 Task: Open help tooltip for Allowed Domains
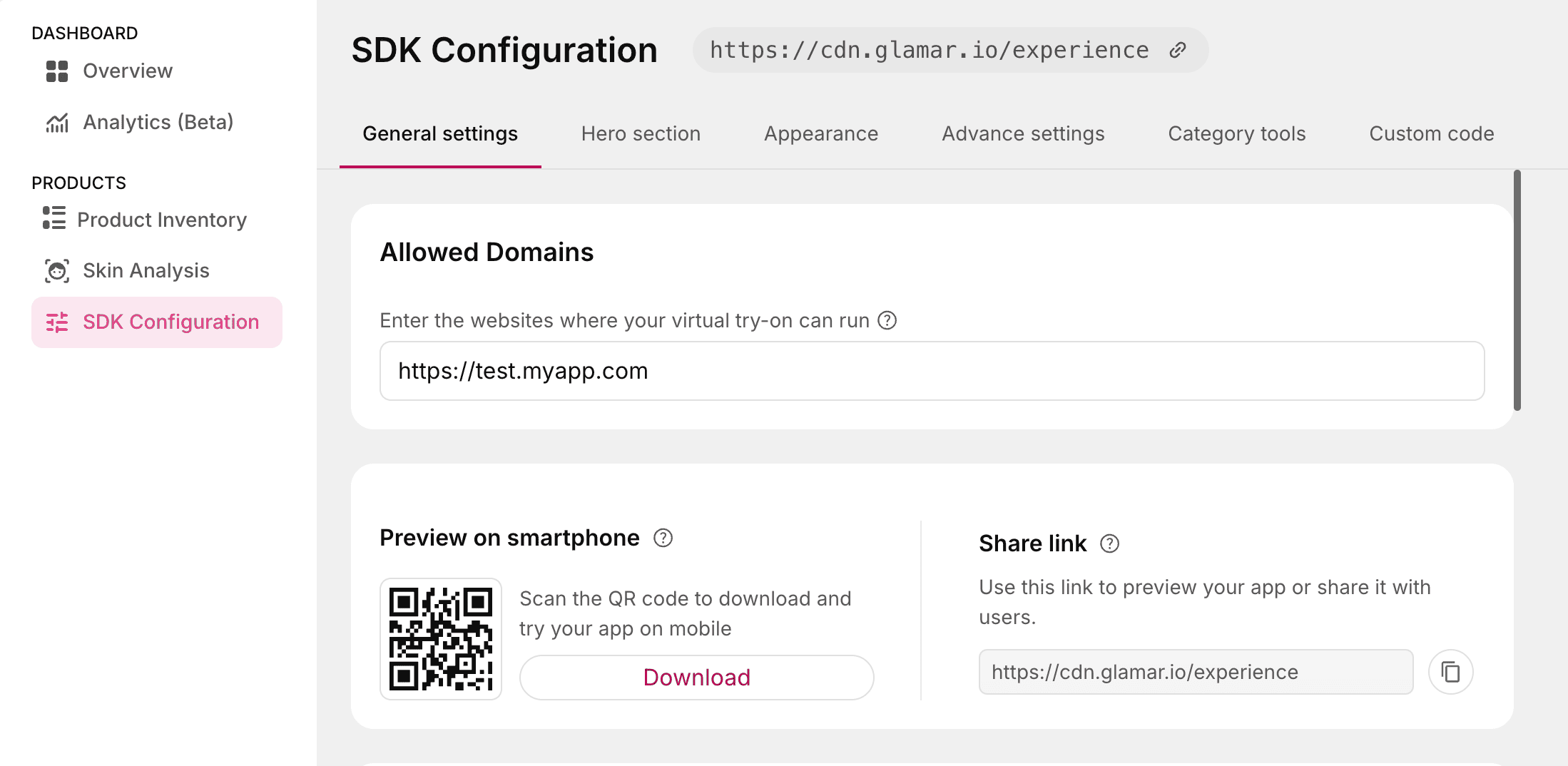[887, 320]
